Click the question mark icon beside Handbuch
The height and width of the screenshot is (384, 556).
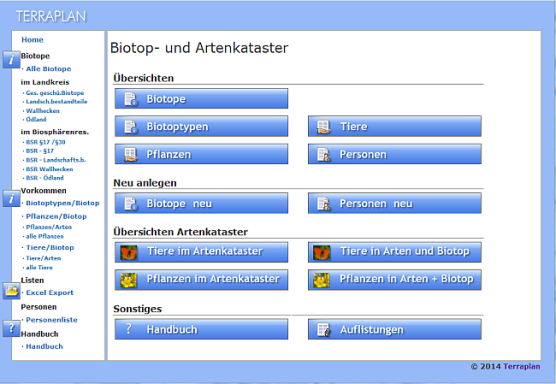(12, 328)
